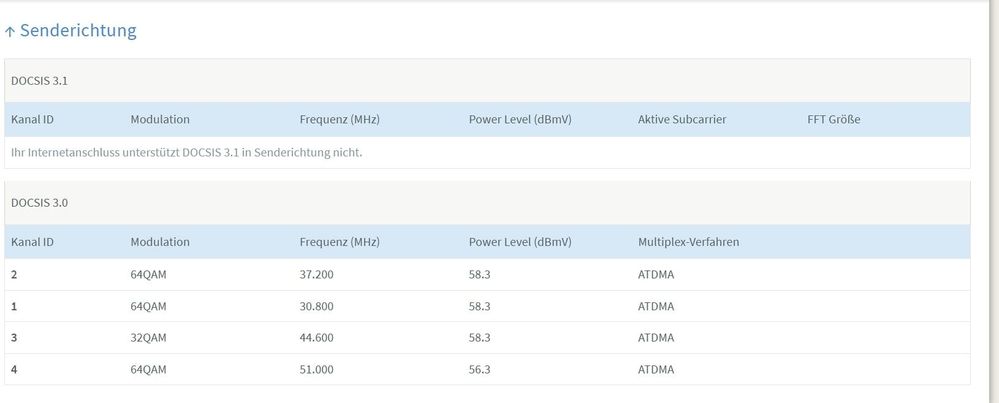Select channel 1 row ID cell
This screenshot has height=403, width=999.
point(15,306)
